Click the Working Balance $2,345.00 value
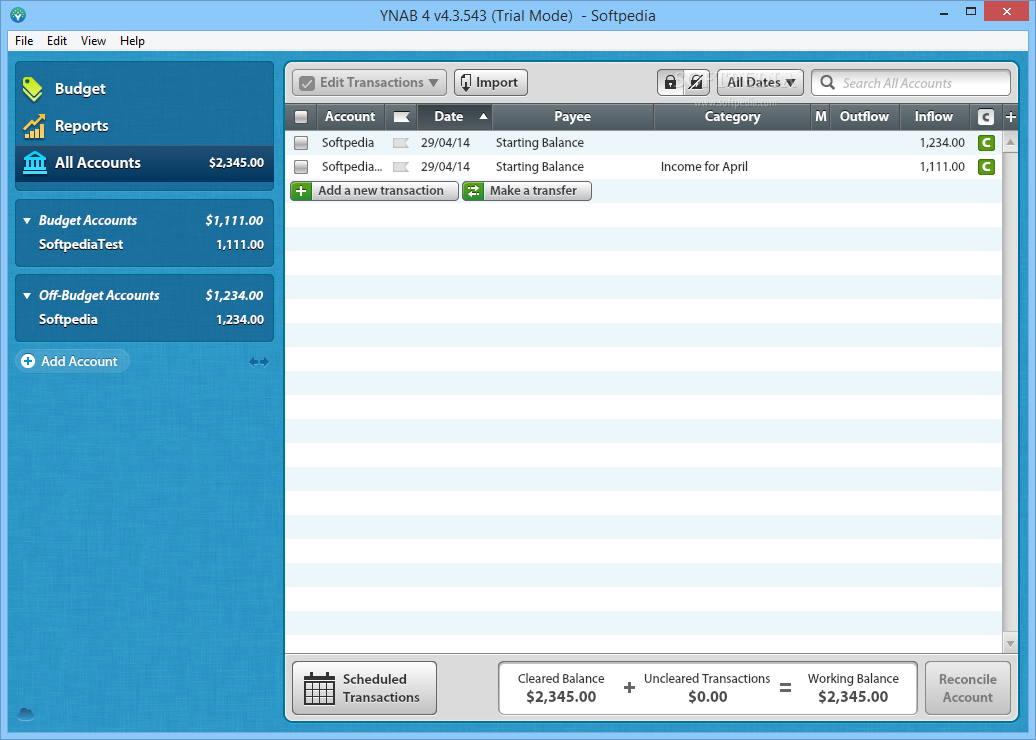This screenshot has width=1036, height=740. pyautogui.click(x=853, y=697)
